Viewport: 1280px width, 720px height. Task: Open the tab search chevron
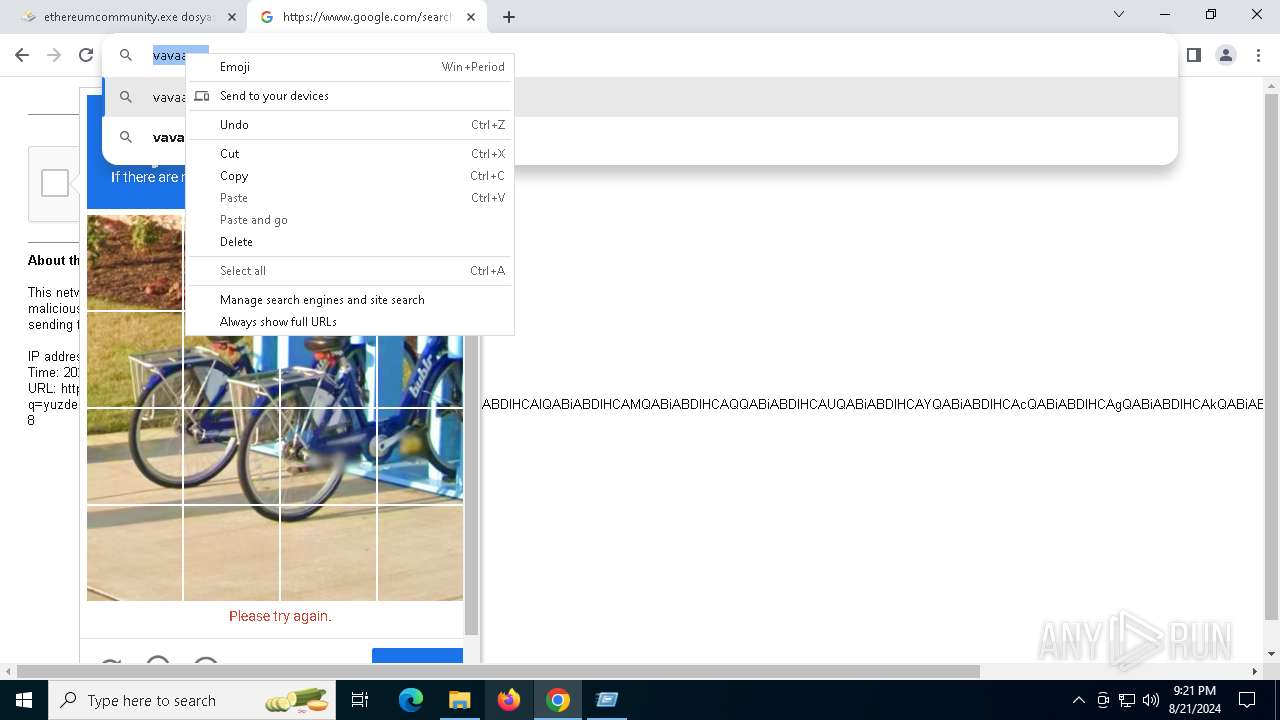tap(1119, 14)
